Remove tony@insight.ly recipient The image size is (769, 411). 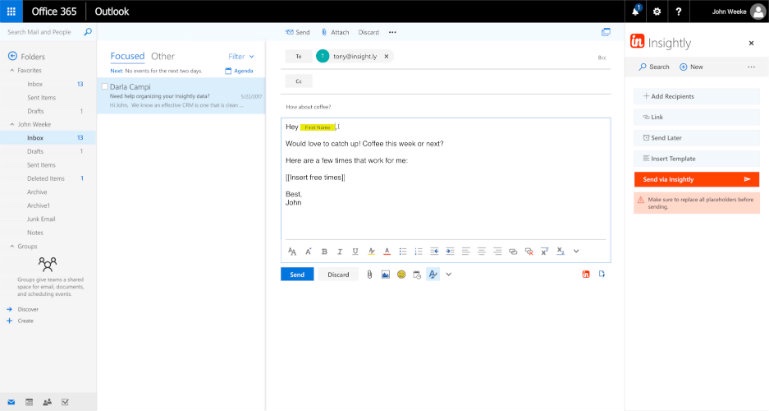pyautogui.click(x=386, y=56)
